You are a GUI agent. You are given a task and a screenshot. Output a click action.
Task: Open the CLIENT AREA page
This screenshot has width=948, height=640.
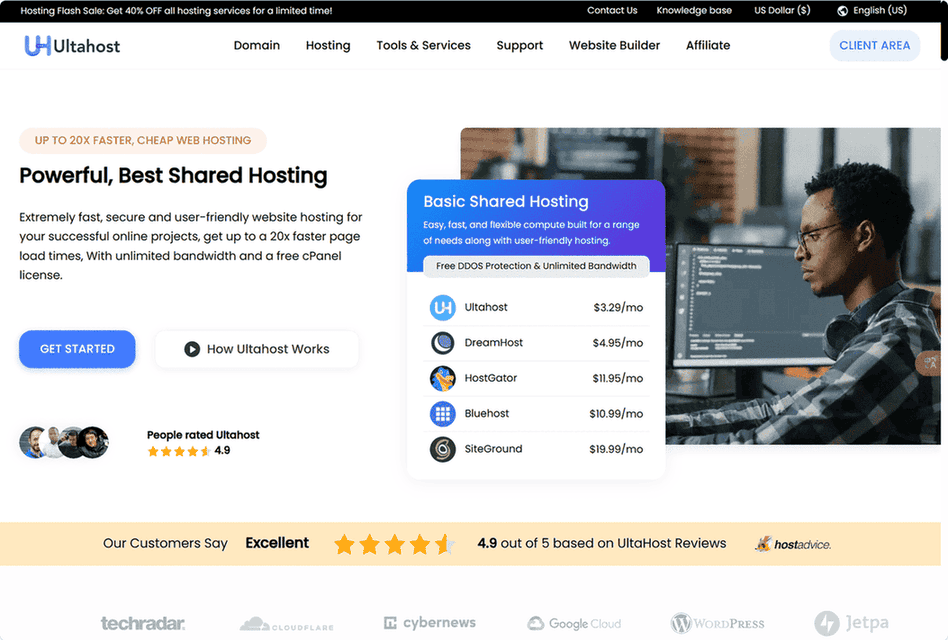pos(874,45)
